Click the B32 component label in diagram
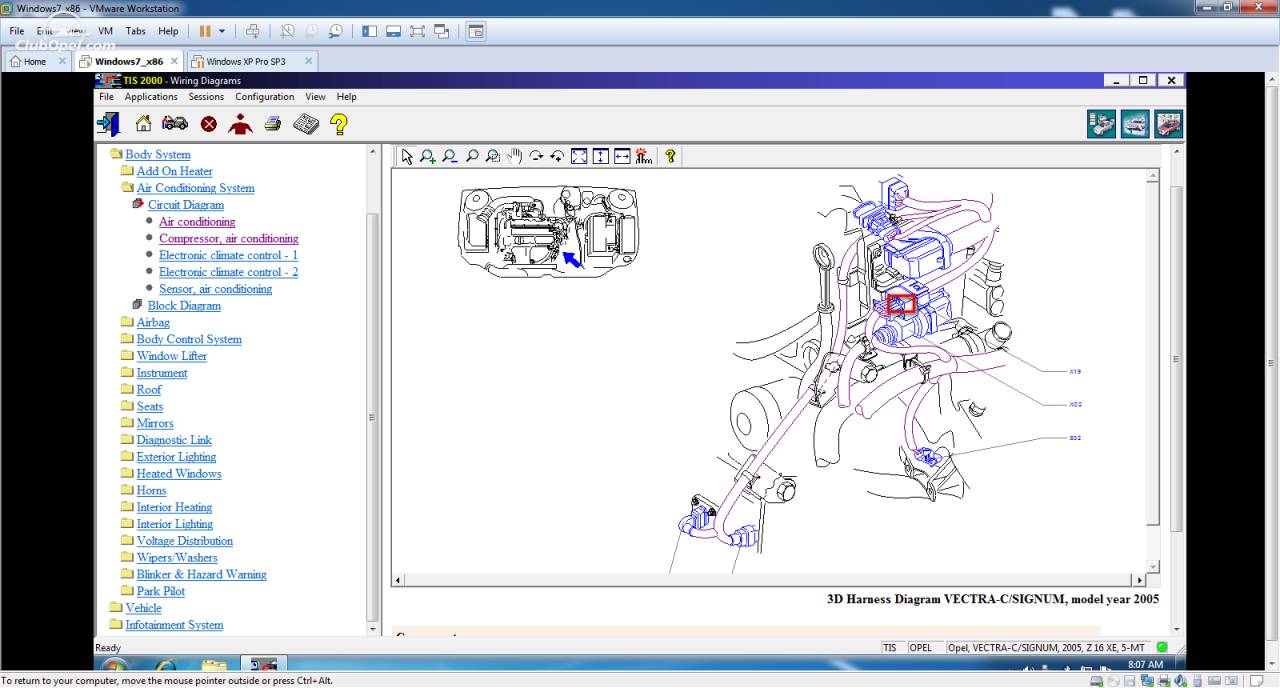Screen dimensions: 1280x688 [1075, 438]
